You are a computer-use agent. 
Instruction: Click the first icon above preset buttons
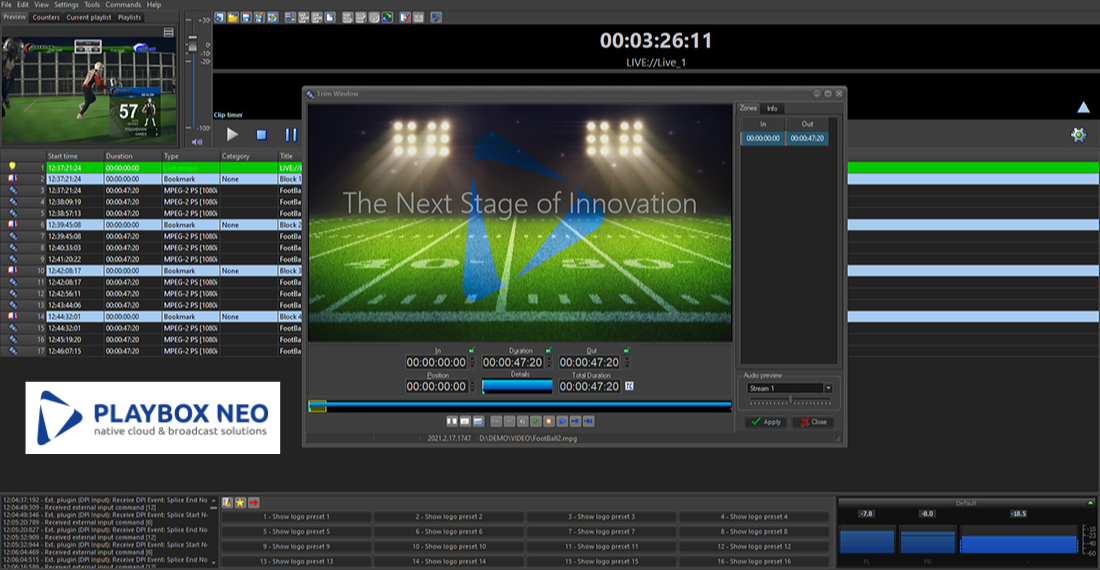click(227, 503)
